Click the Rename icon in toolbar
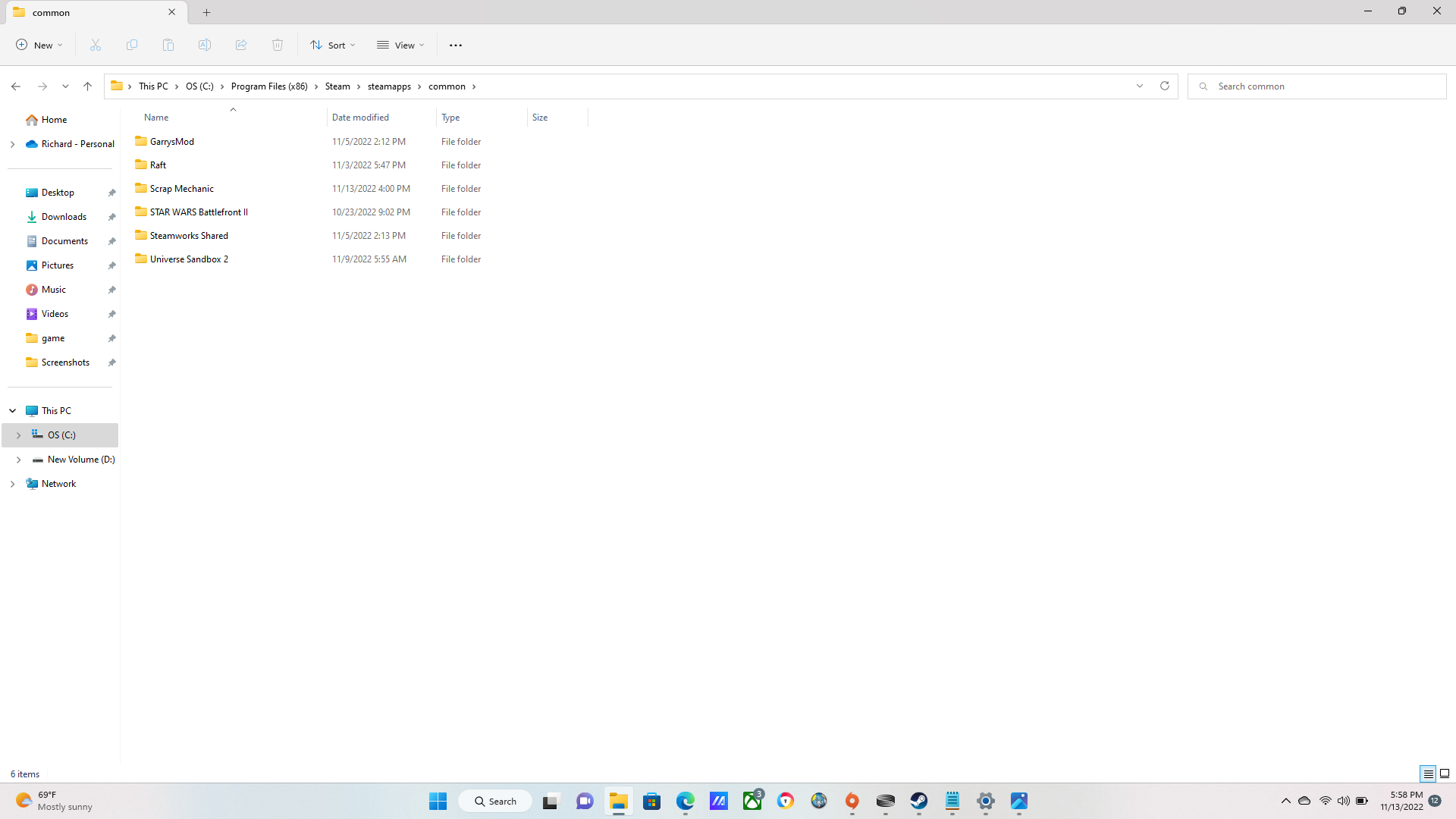 tap(205, 45)
